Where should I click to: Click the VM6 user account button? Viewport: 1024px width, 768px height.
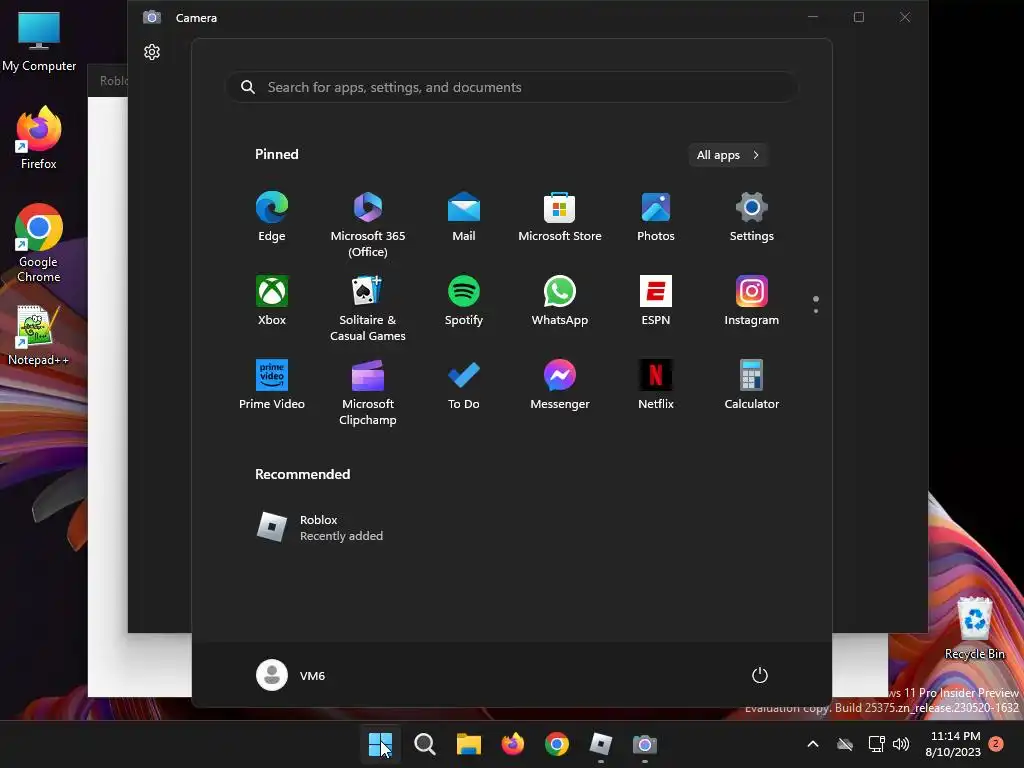pos(291,675)
